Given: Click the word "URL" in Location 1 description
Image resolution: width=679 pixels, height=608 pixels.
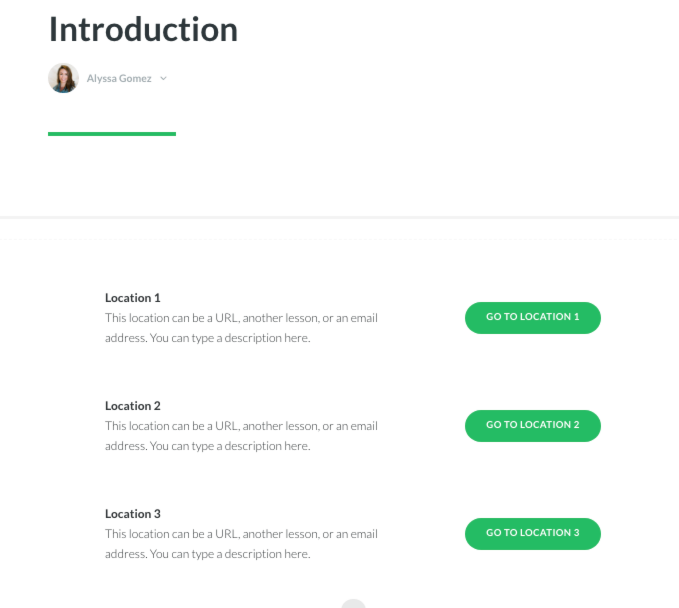Looking at the screenshot, I should point(227,318).
